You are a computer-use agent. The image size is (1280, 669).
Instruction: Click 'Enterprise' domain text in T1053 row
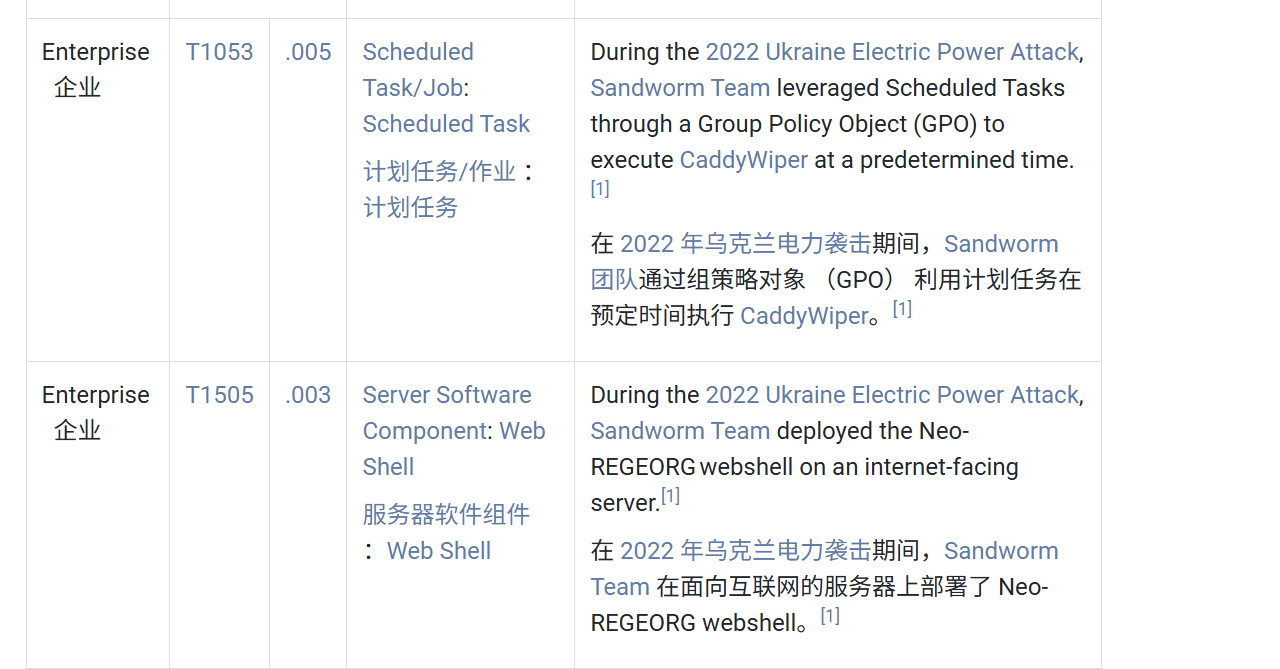pyautogui.click(x=96, y=52)
